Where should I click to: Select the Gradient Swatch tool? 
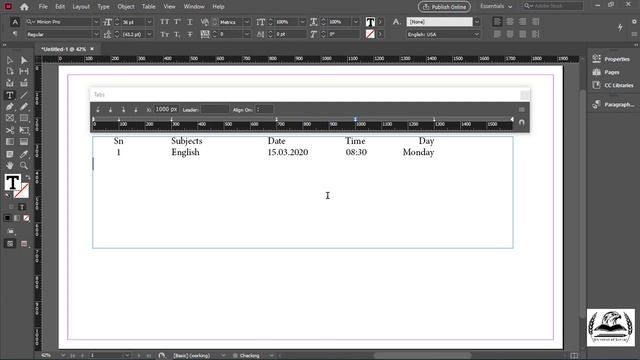pos(10,142)
